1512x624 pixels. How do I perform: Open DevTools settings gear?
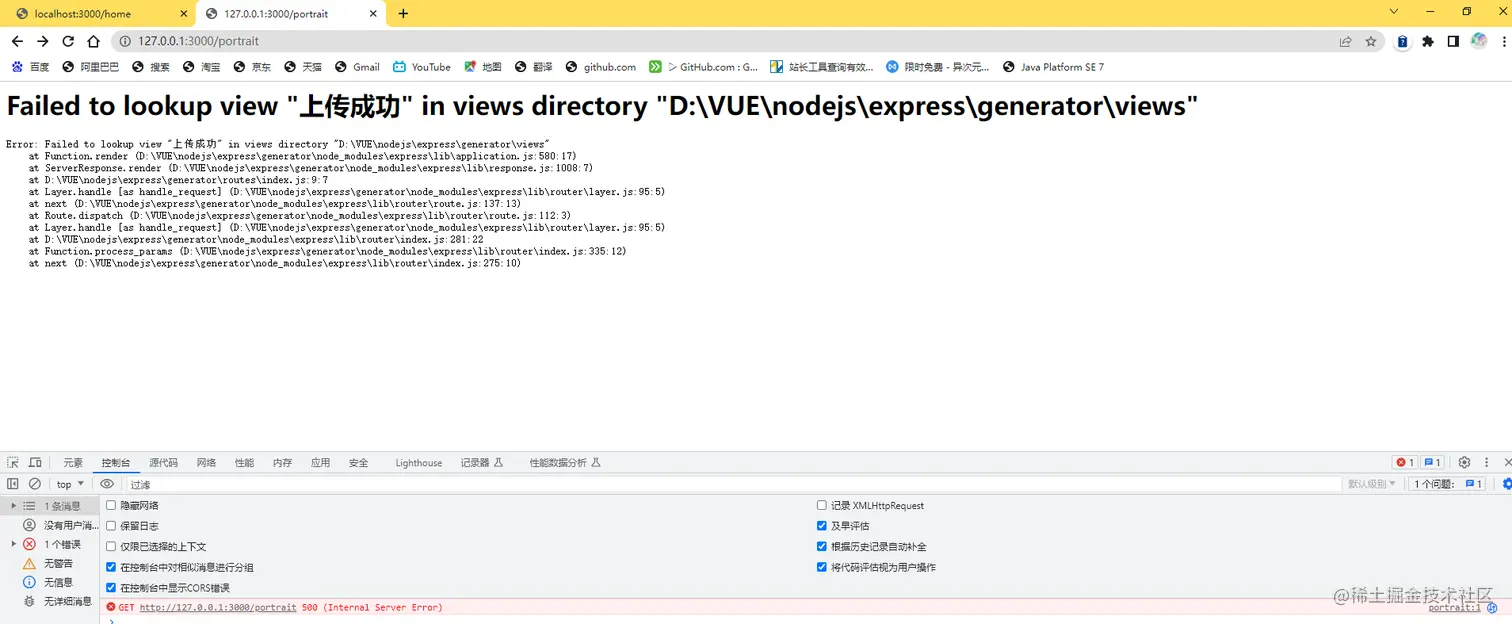[1464, 462]
